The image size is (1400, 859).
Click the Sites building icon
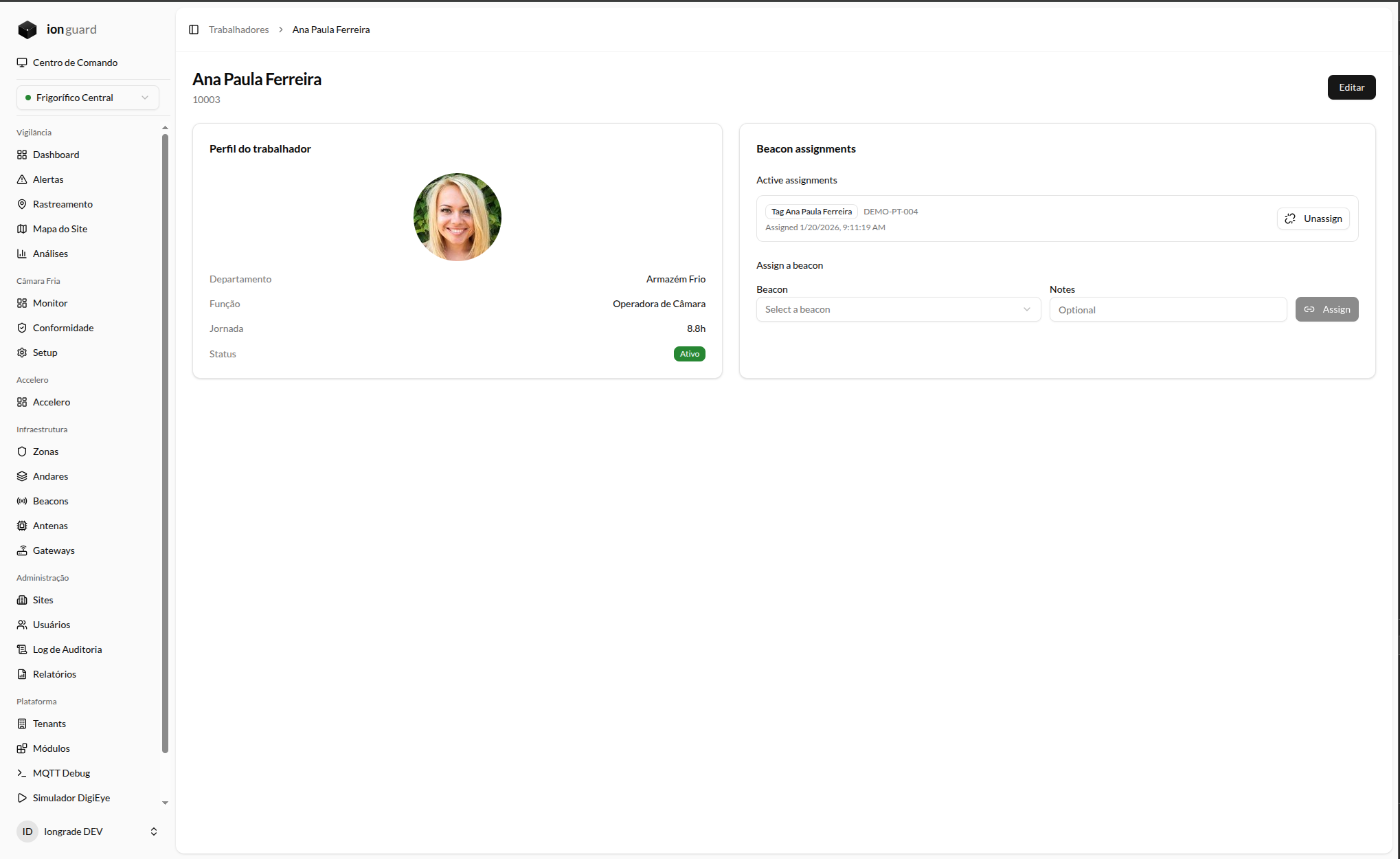(x=22, y=600)
